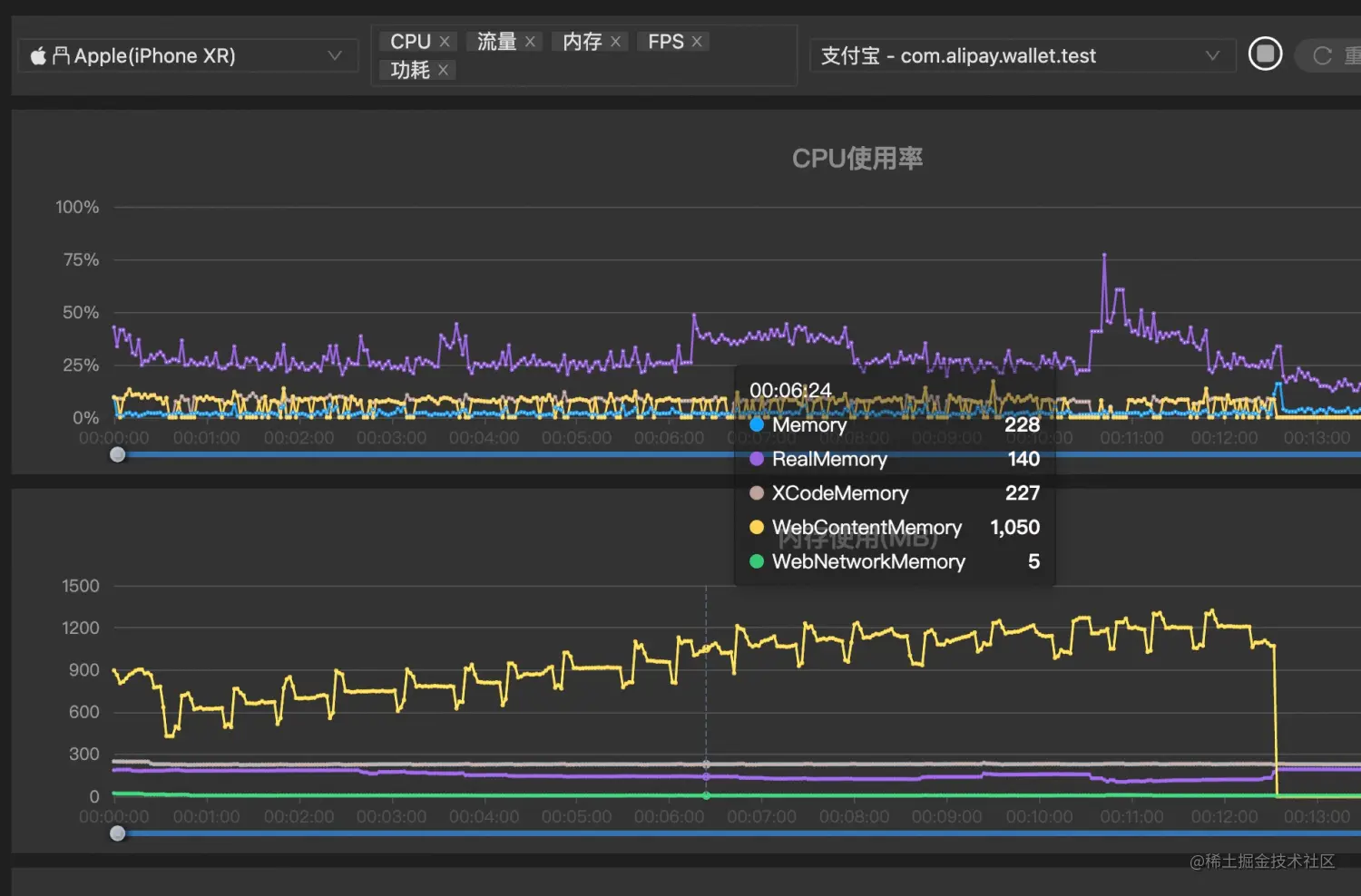Click the CPU chart blue range bar
The width and height of the screenshot is (1361, 896).
pos(742,454)
